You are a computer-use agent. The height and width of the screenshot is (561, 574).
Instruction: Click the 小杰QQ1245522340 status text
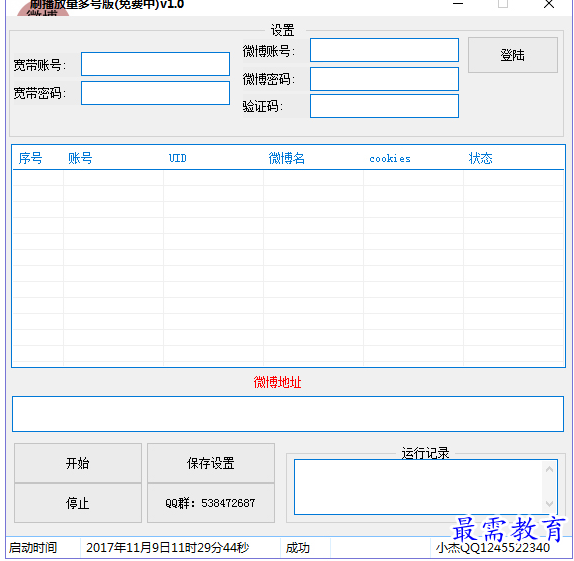coord(493,548)
